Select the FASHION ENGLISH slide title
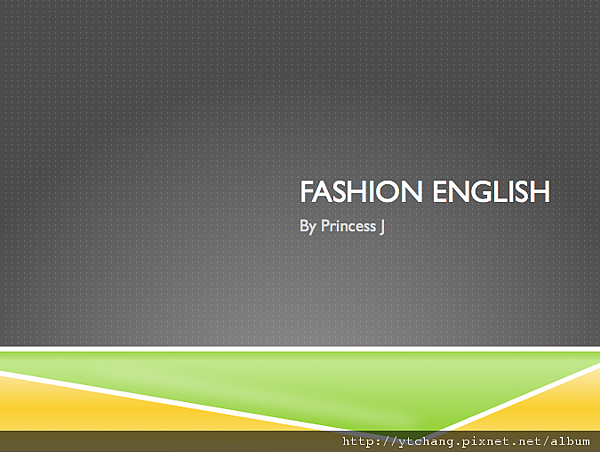Image resolution: width=600 pixels, height=452 pixels. [425, 191]
